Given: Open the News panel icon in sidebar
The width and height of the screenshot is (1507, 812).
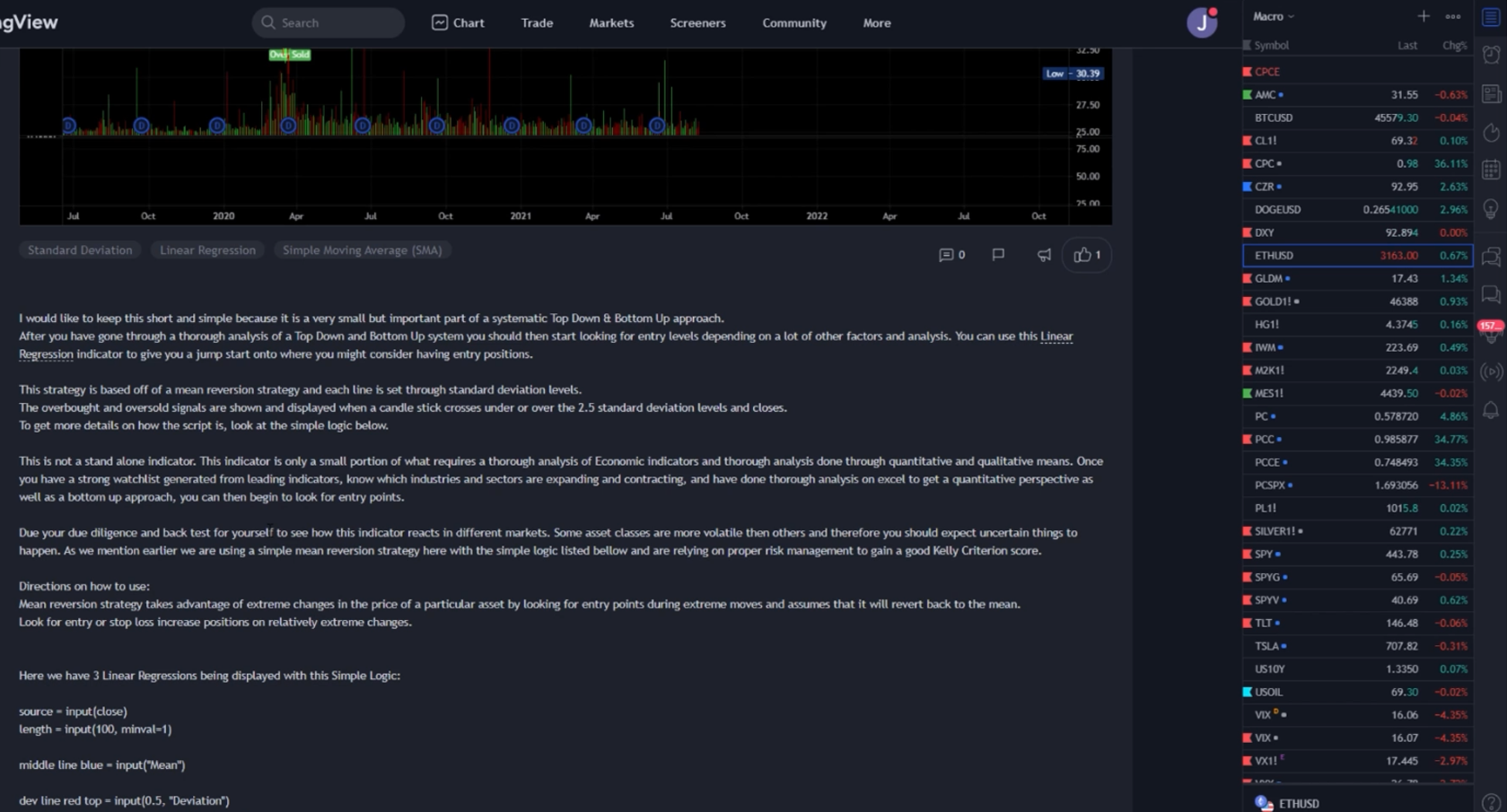Looking at the screenshot, I should click(x=1491, y=93).
